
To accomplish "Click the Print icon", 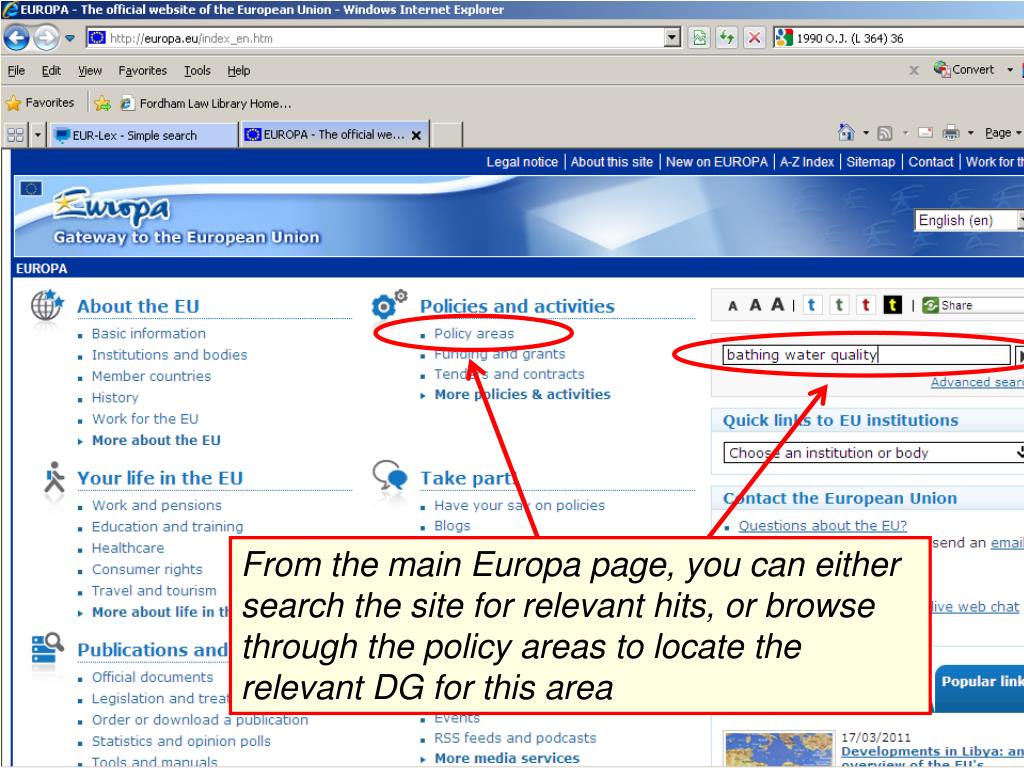I will pyautogui.click(x=951, y=133).
